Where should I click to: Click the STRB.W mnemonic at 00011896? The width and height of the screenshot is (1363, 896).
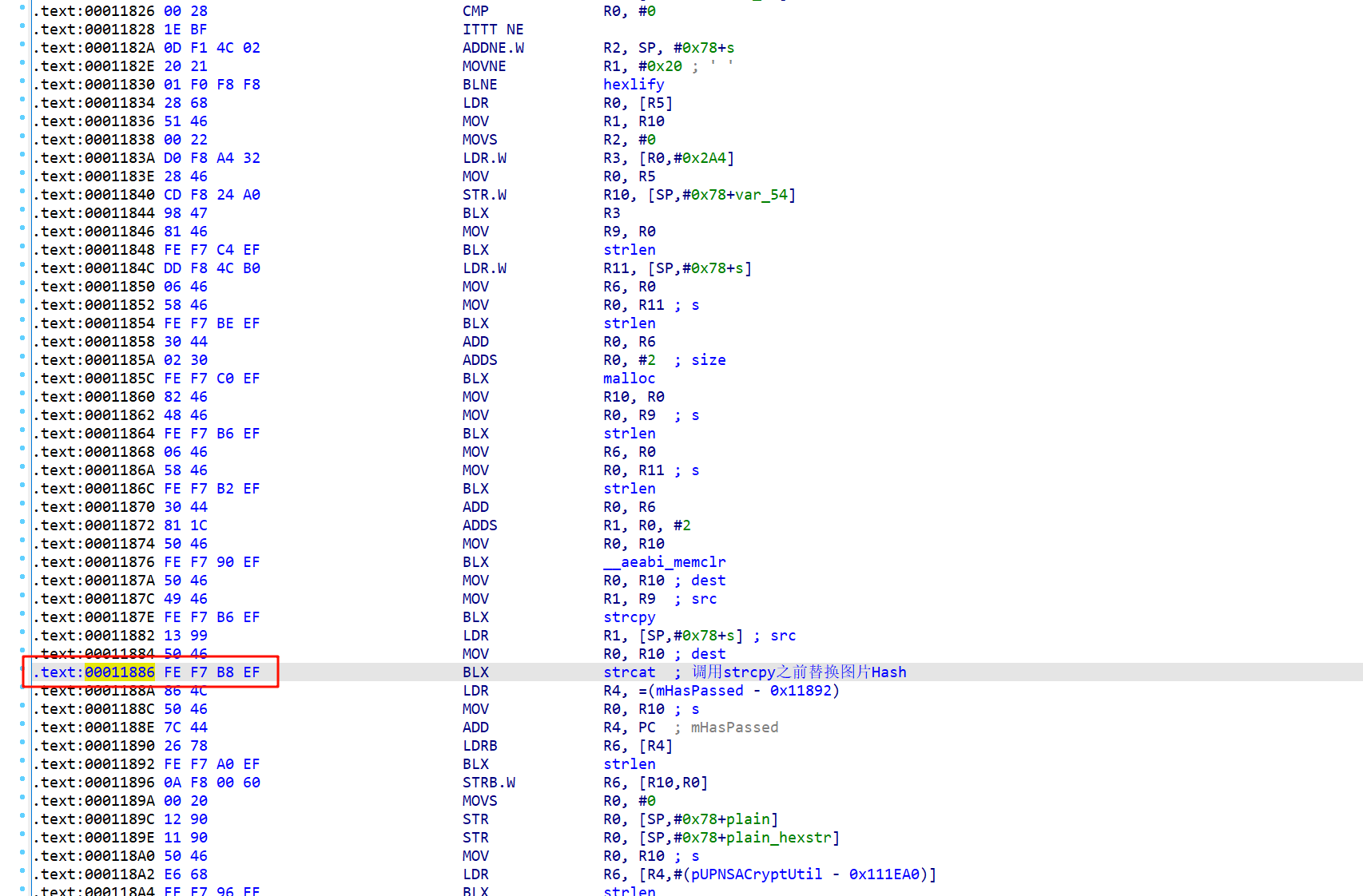click(x=489, y=783)
